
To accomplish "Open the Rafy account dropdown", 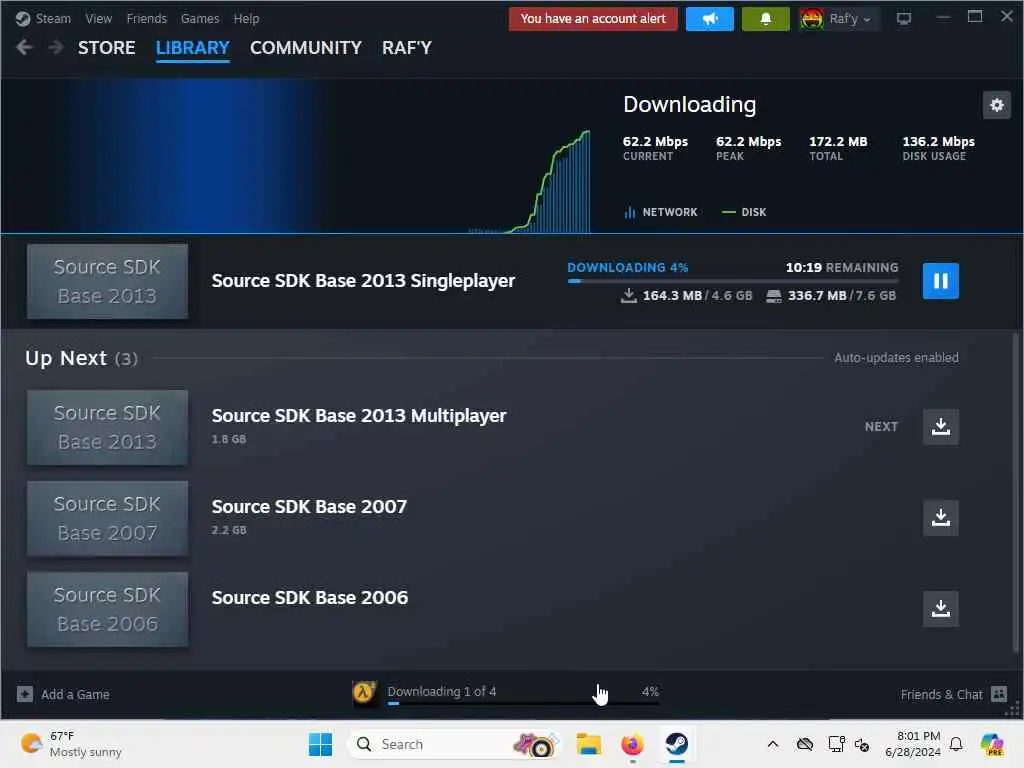I will pyautogui.click(x=838, y=19).
